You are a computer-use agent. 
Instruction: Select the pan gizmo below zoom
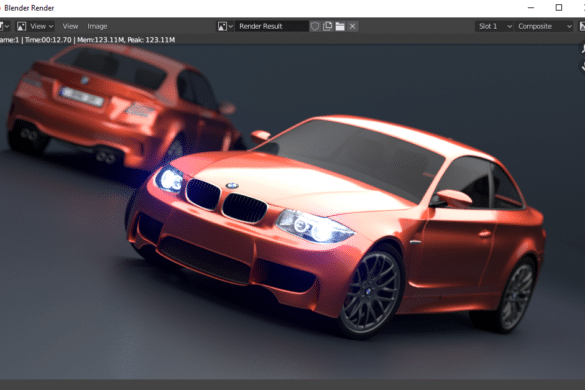(582, 66)
